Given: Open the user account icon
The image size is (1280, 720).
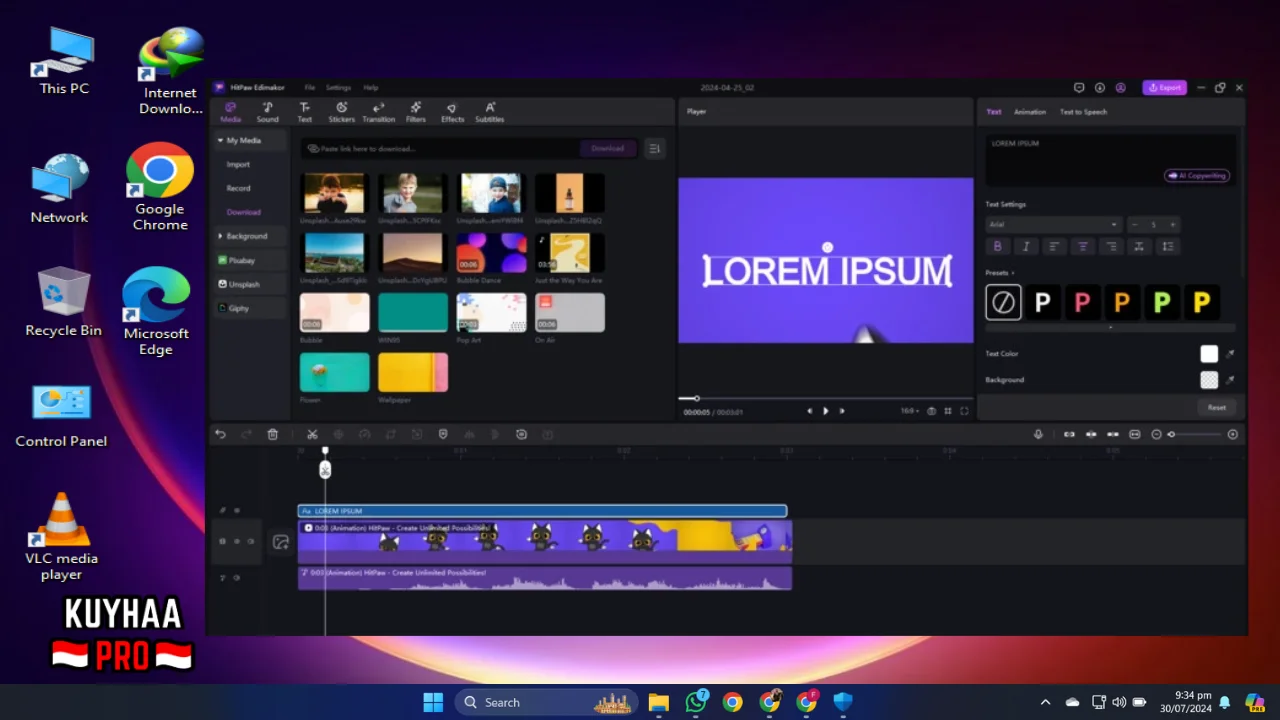Looking at the screenshot, I should (1120, 88).
